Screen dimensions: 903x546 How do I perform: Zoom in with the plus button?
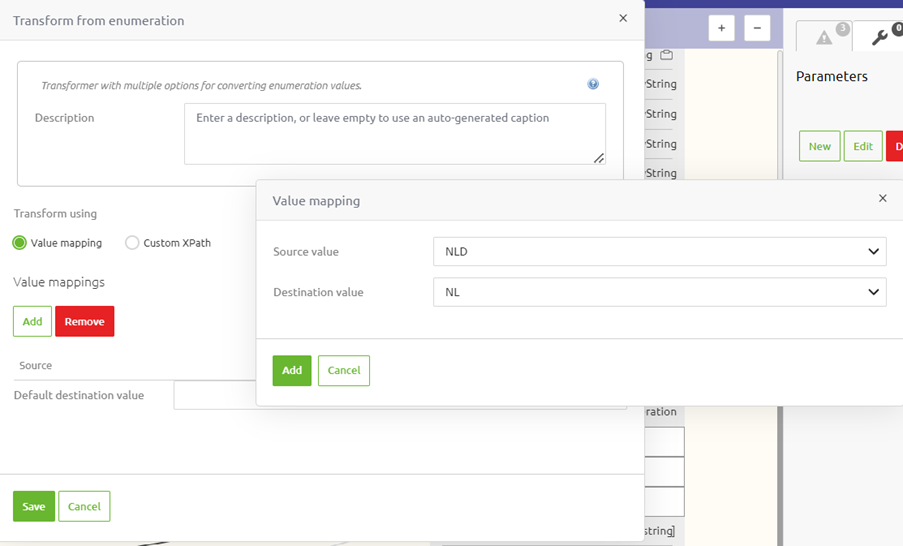pyautogui.click(x=721, y=28)
